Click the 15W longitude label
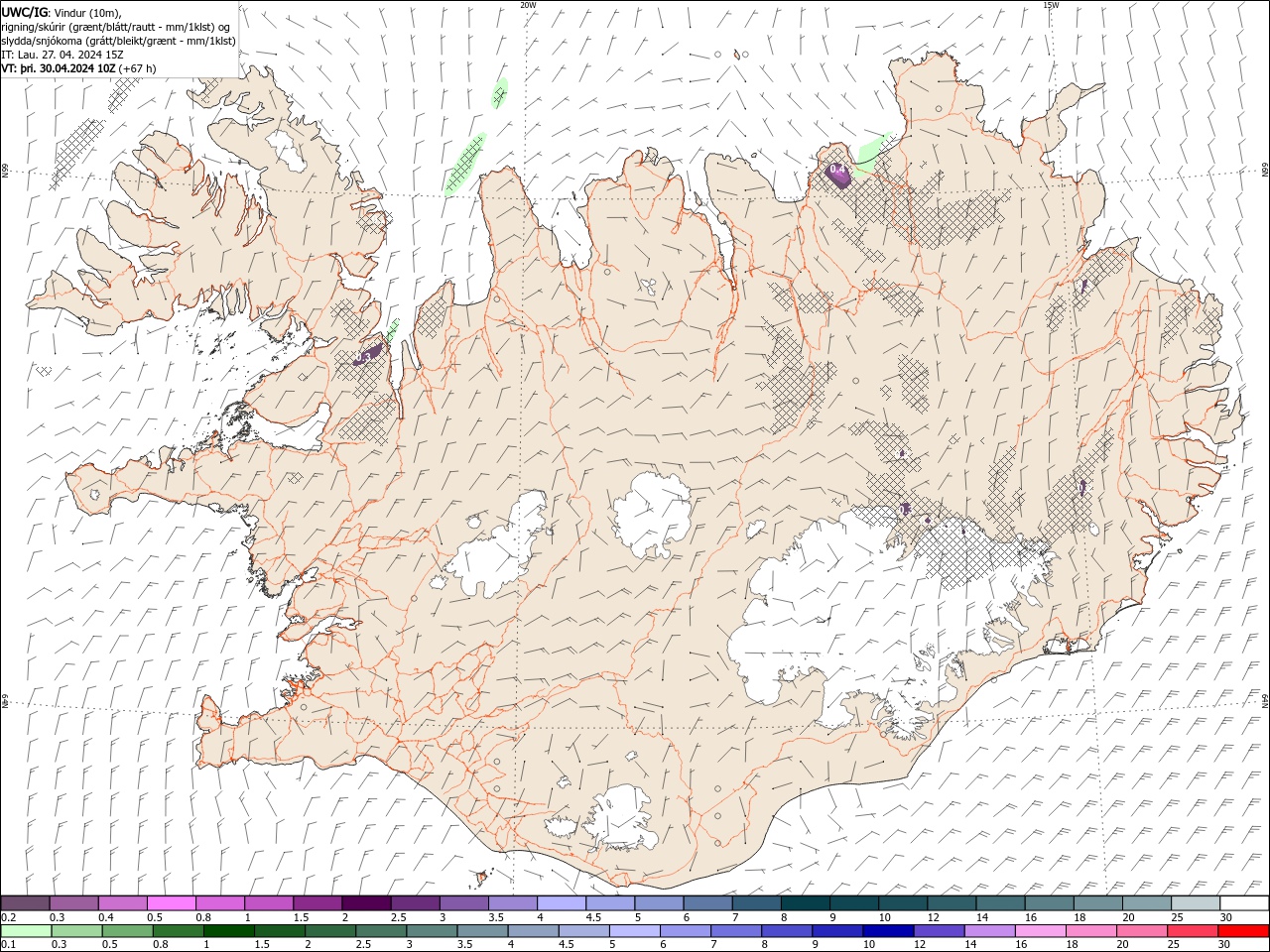 point(1051,5)
